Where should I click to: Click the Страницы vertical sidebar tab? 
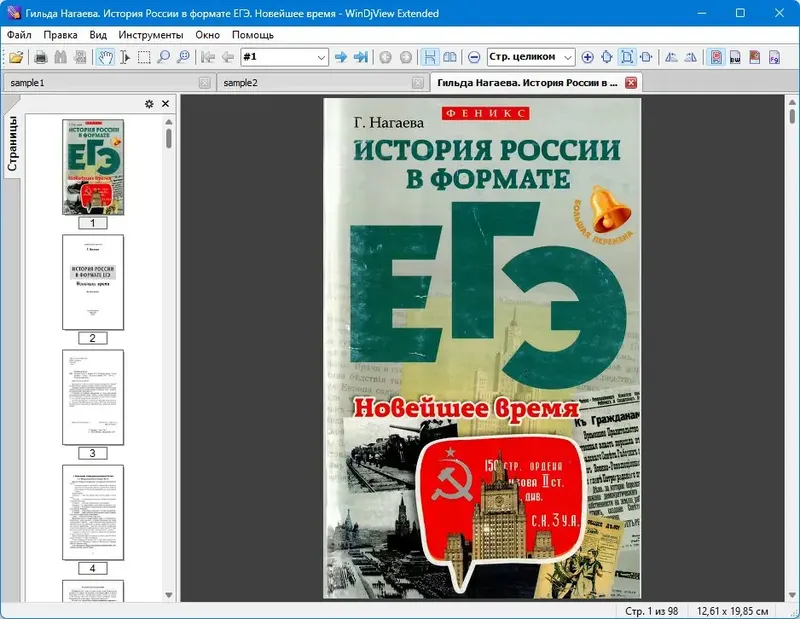click(12, 143)
